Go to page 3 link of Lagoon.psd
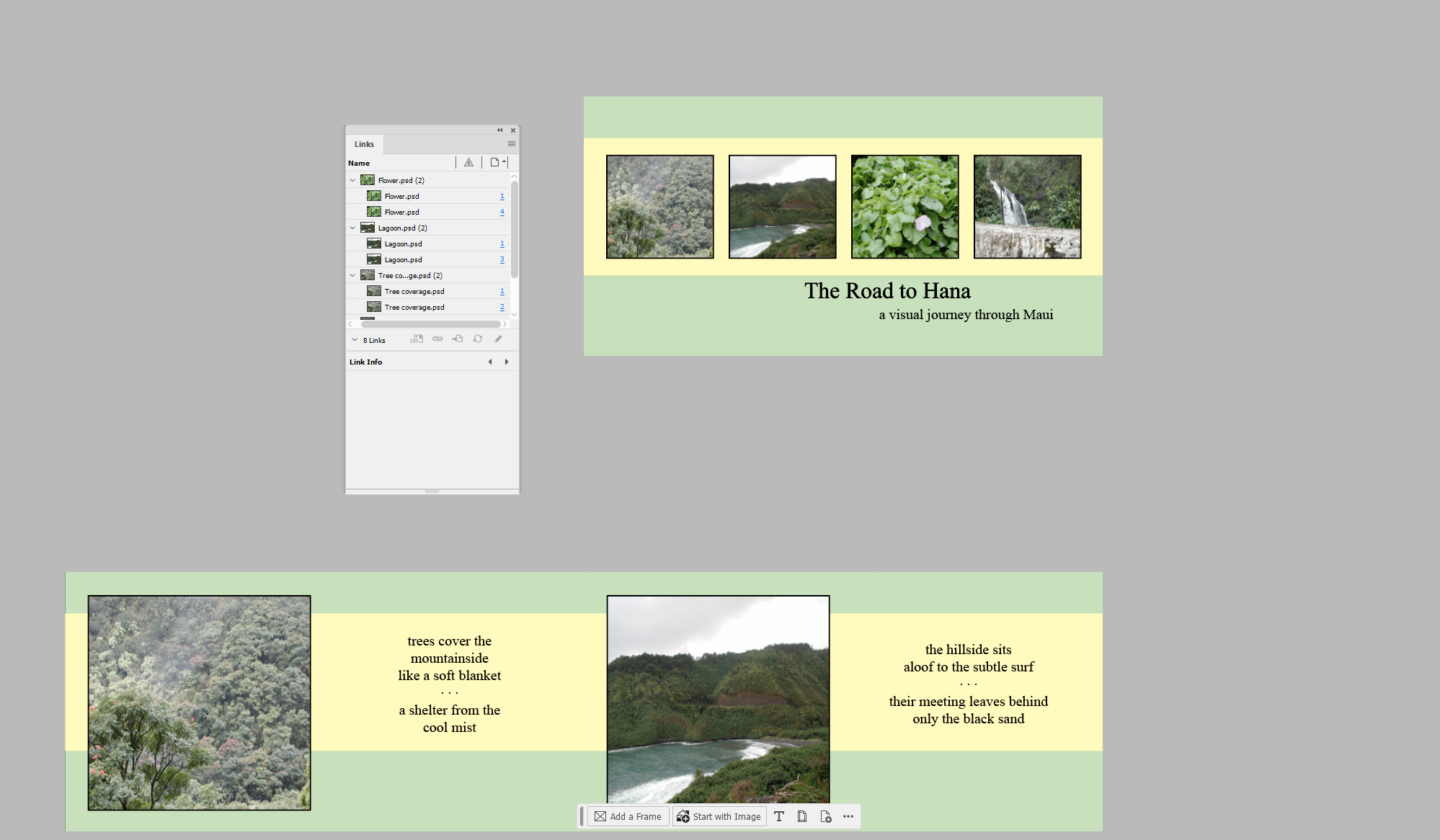This screenshot has width=1440, height=840. (502, 259)
